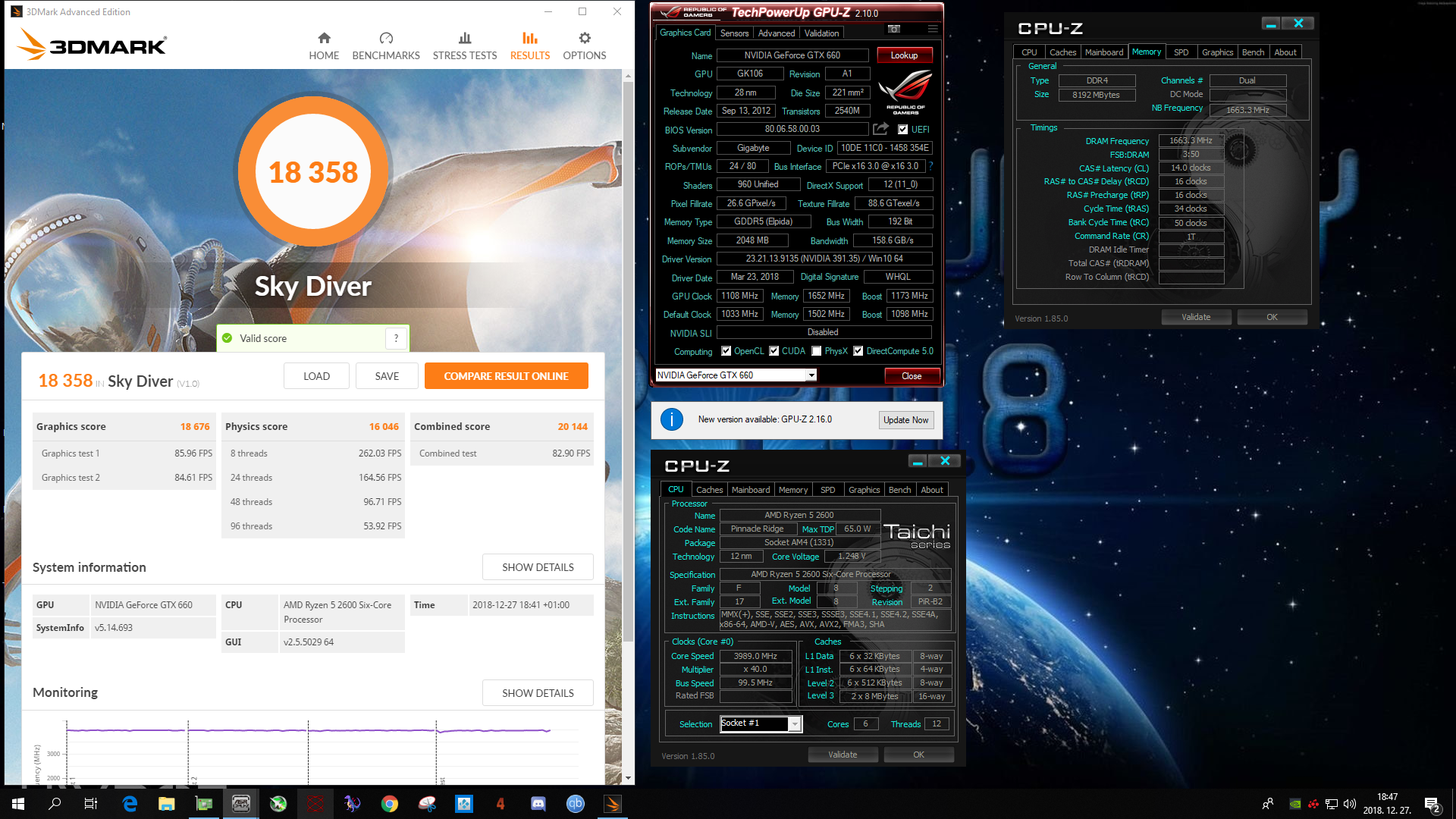Open Microsoft Edge from the taskbar
Image resolution: width=1456 pixels, height=819 pixels.
coord(130,804)
